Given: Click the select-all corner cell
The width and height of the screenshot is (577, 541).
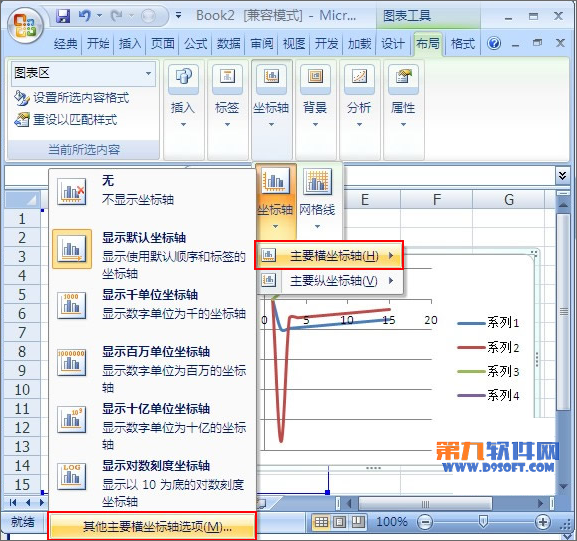Looking at the screenshot, I should [x=22, y=200].
